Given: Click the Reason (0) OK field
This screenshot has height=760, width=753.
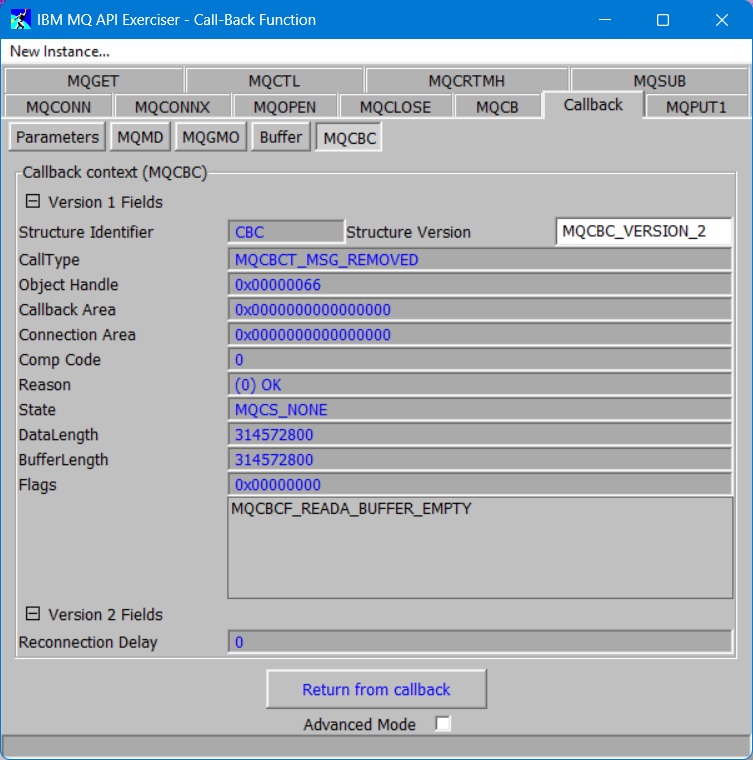Looking at the screenshot, I should point(479,385).
